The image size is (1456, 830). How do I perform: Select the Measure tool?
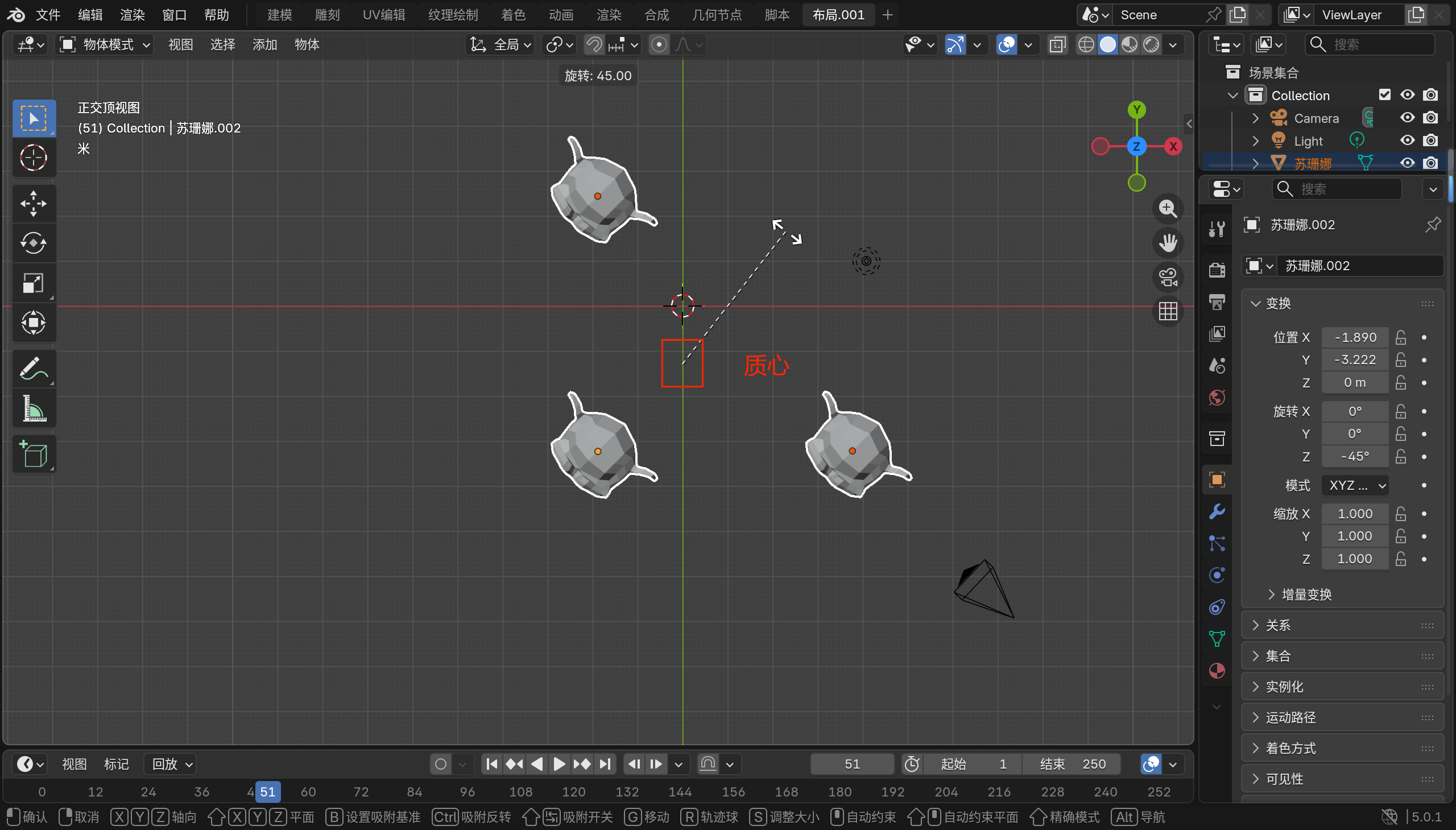tap(33, 408)
